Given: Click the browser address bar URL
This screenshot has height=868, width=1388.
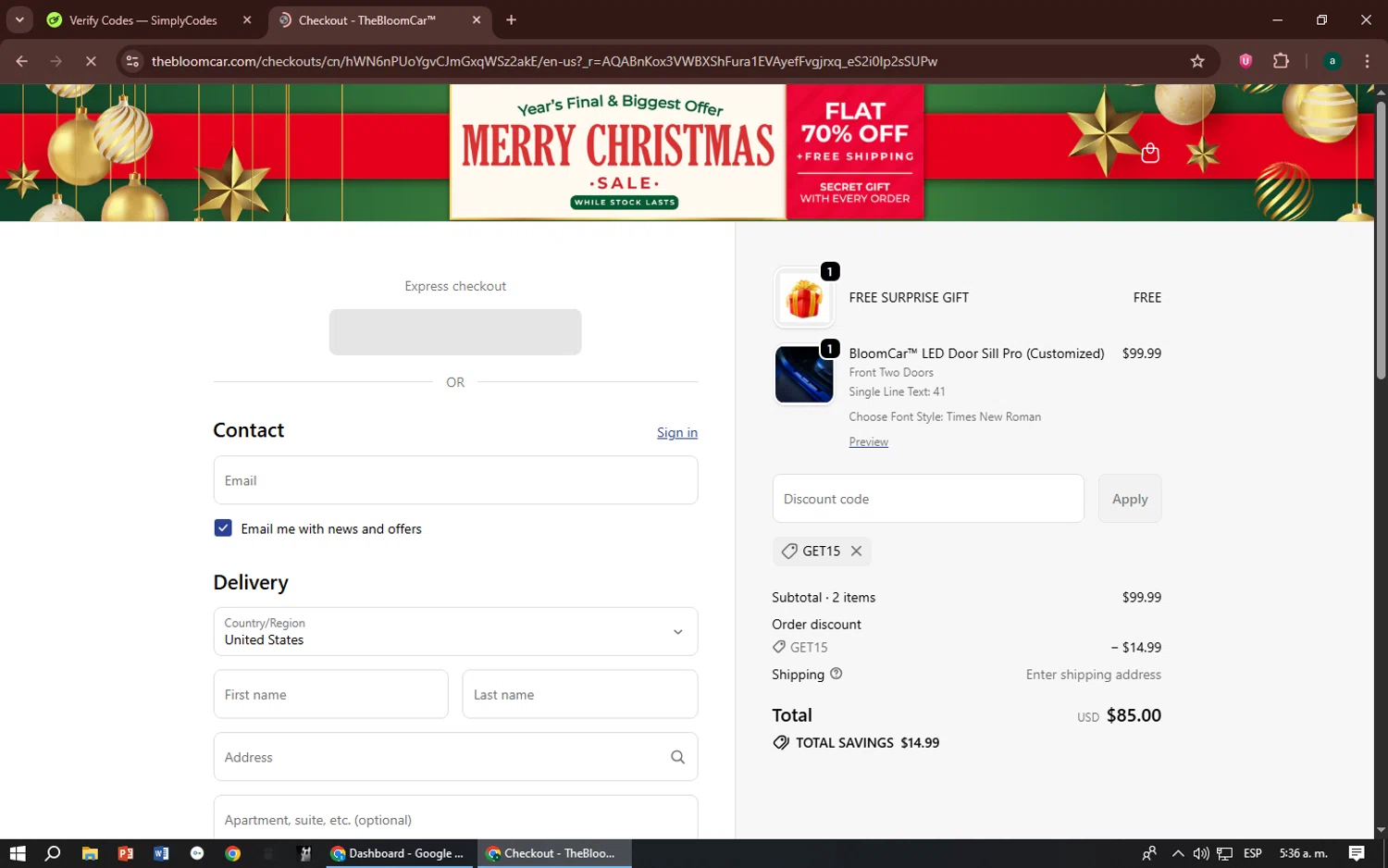Looking at the screenshot, I should [544, 61].
